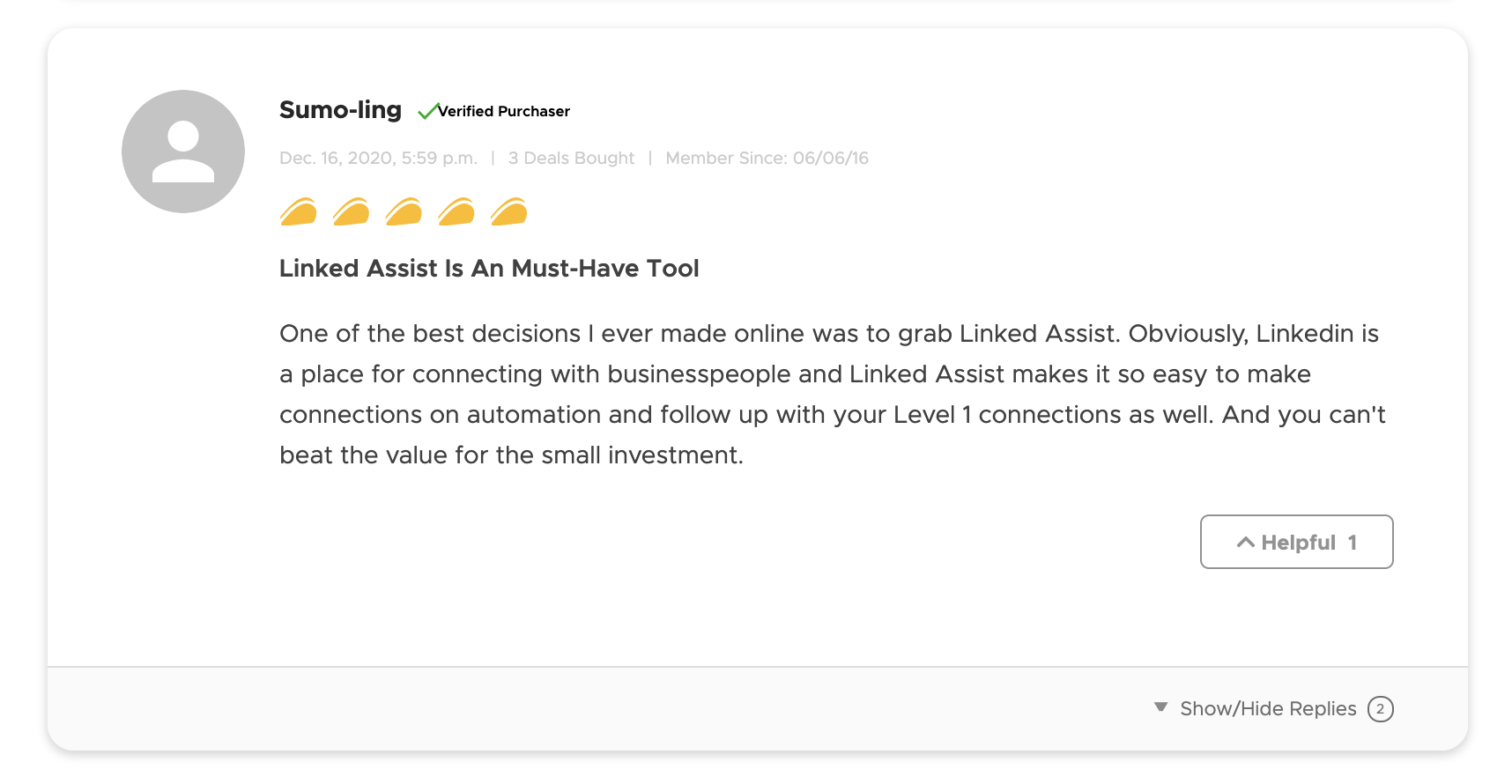The image size is (1512, 784).
Task: Click the review title Linked Assist Must-Have Tool
Action: (489, 269)
